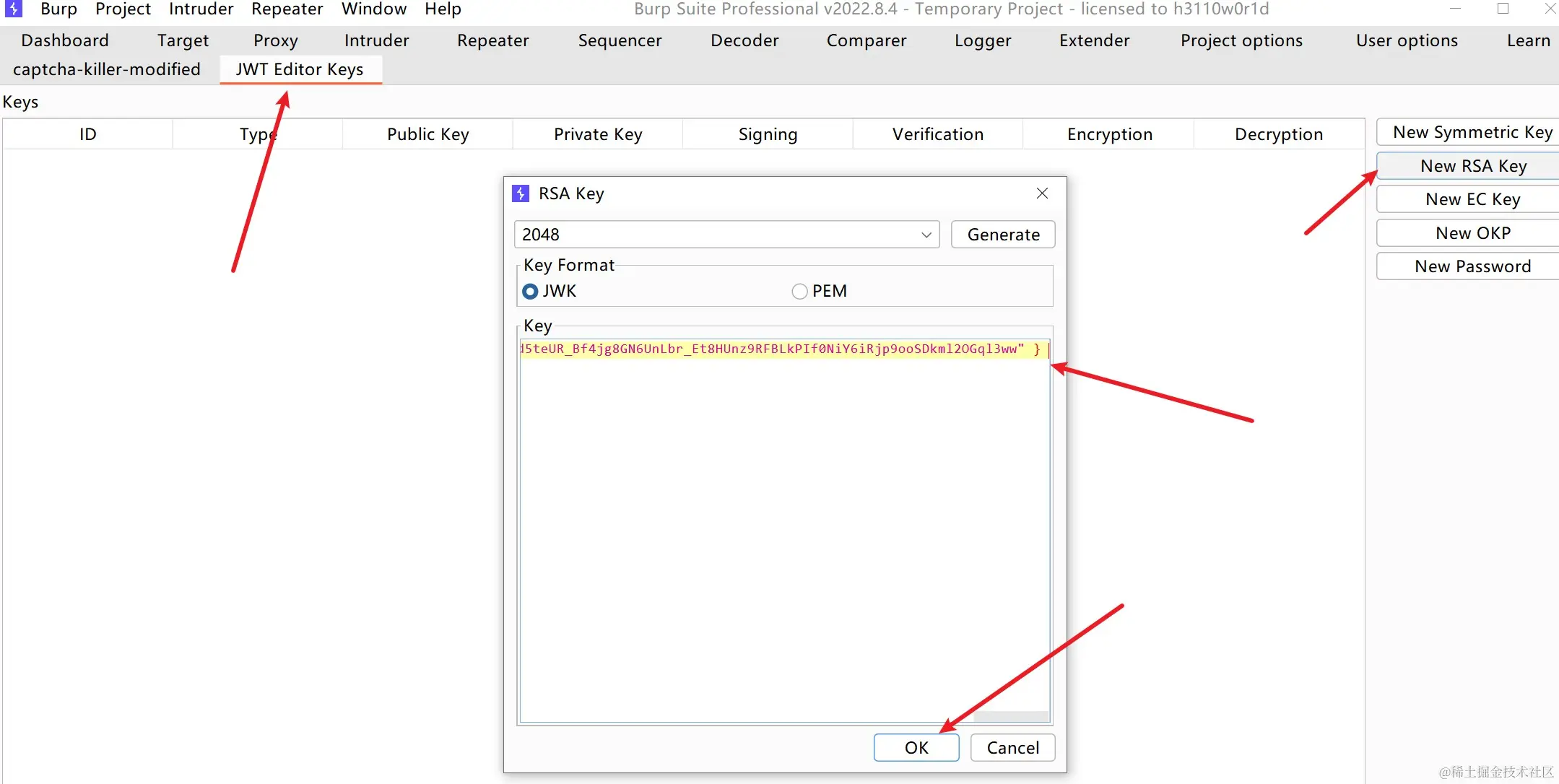Maximize the Burp Suite window
The image size is (1559, 784).
tap(1503, 9)
